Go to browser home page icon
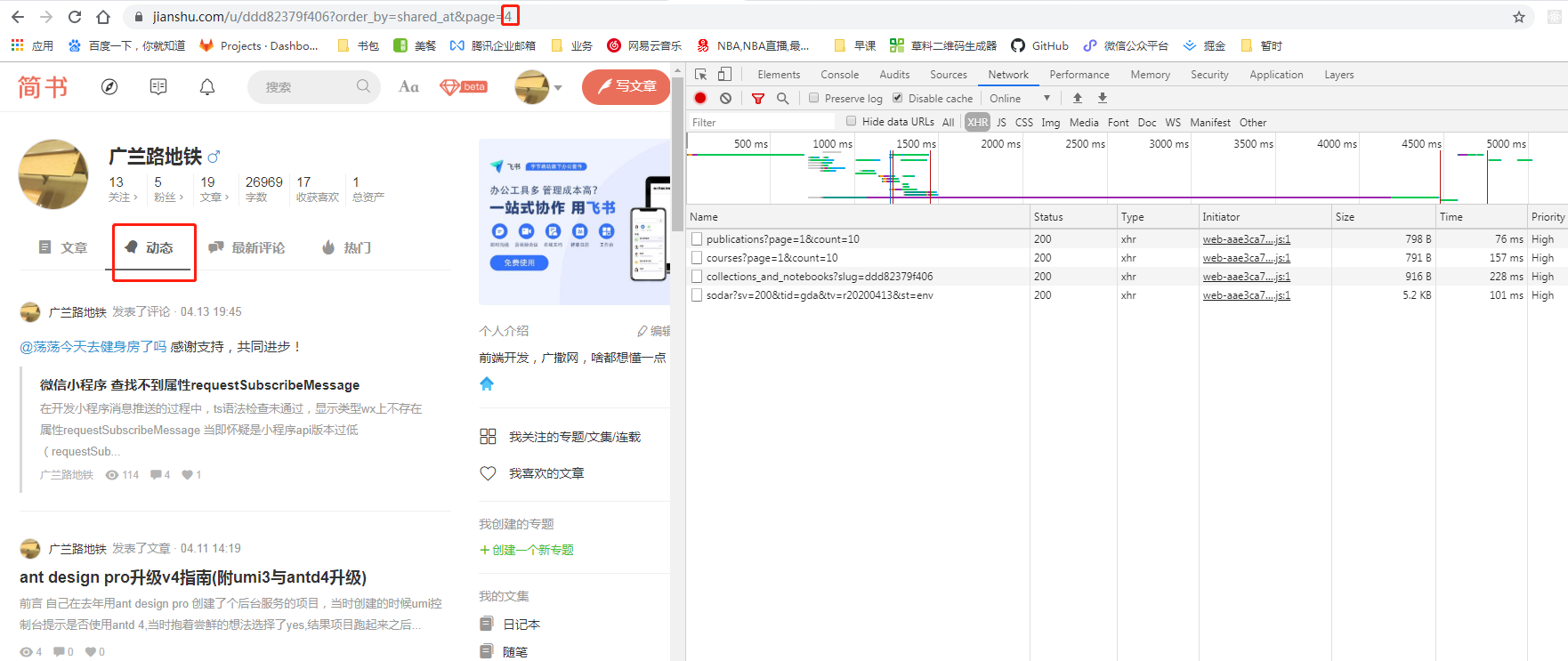This screenshot has height=661, width=1568. click(103, 17)
